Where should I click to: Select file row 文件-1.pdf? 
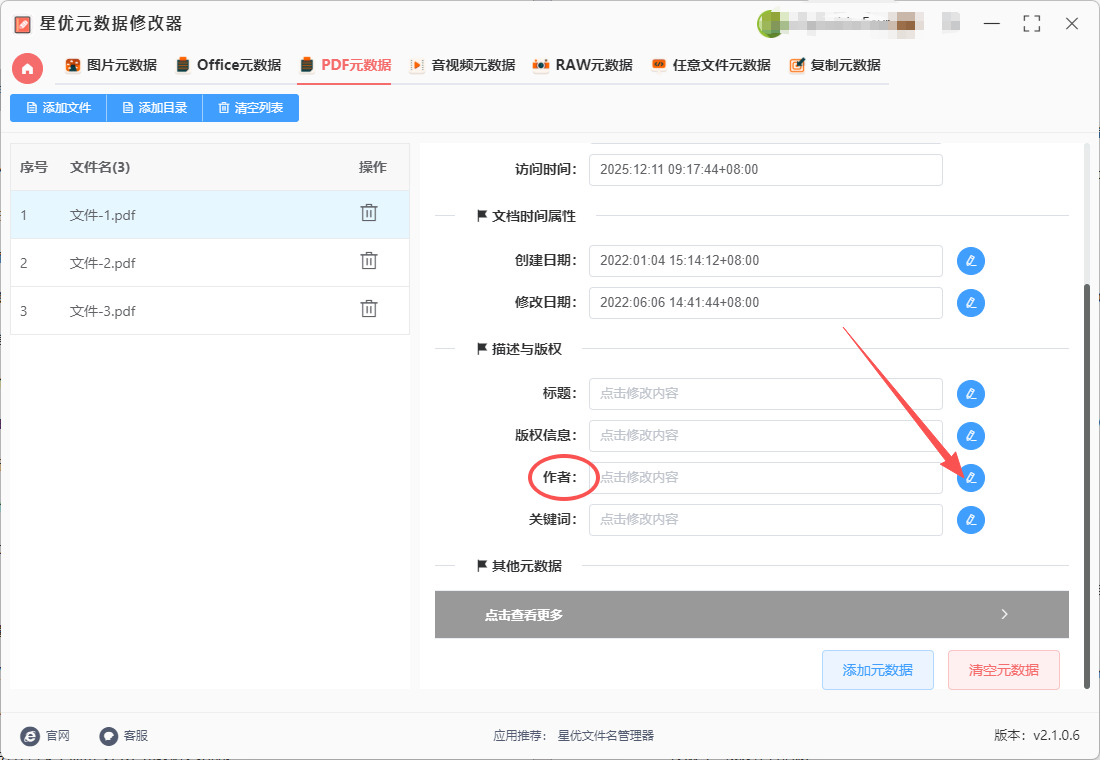(210, 215)
